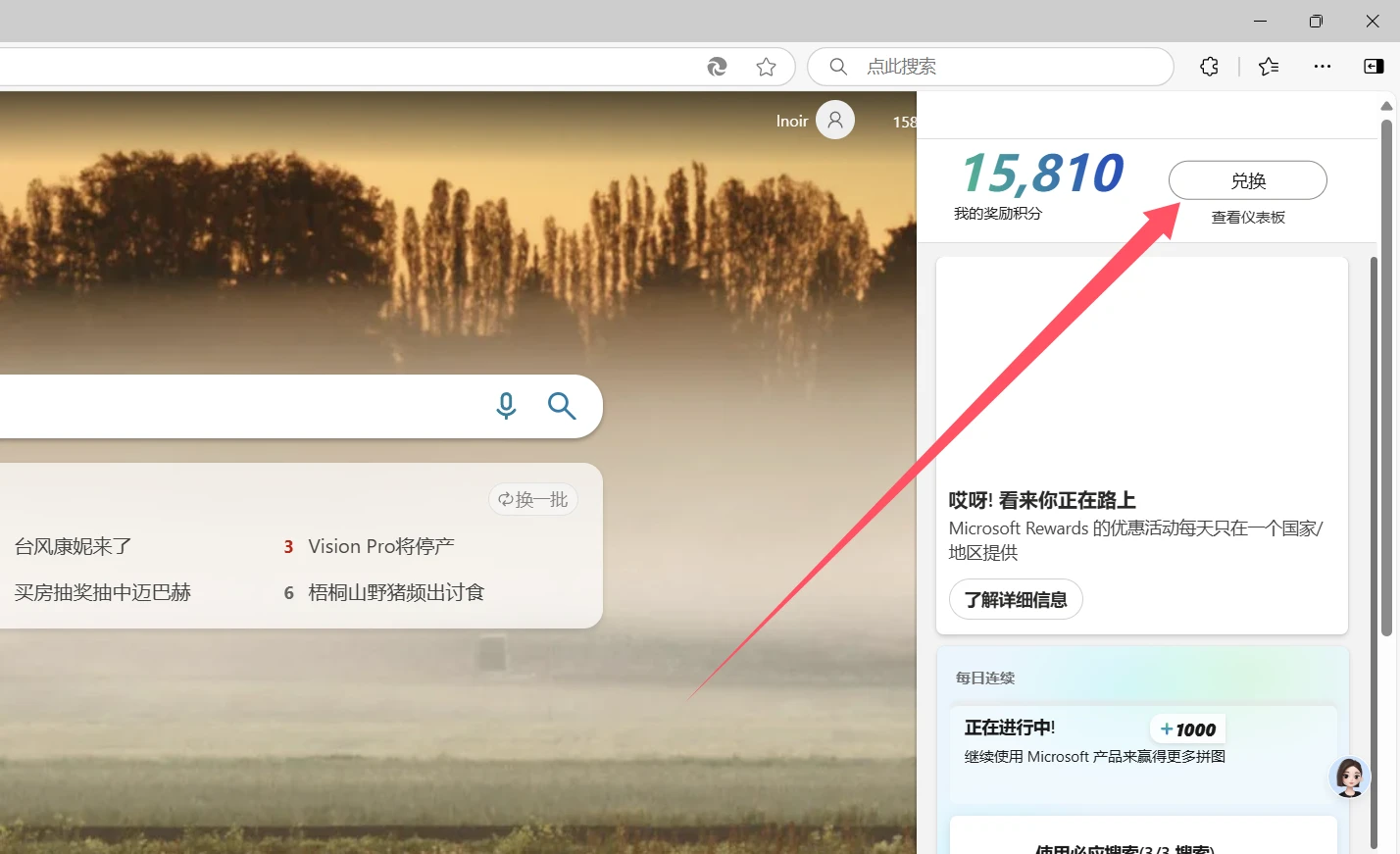Click the 点此搜索 search input box
The height and width of the screenshot is (854, 1400).
click(x=1000, y=67)
